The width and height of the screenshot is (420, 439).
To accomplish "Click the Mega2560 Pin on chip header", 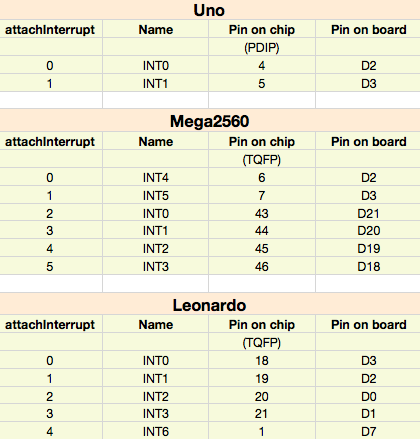I will (262, 142).
